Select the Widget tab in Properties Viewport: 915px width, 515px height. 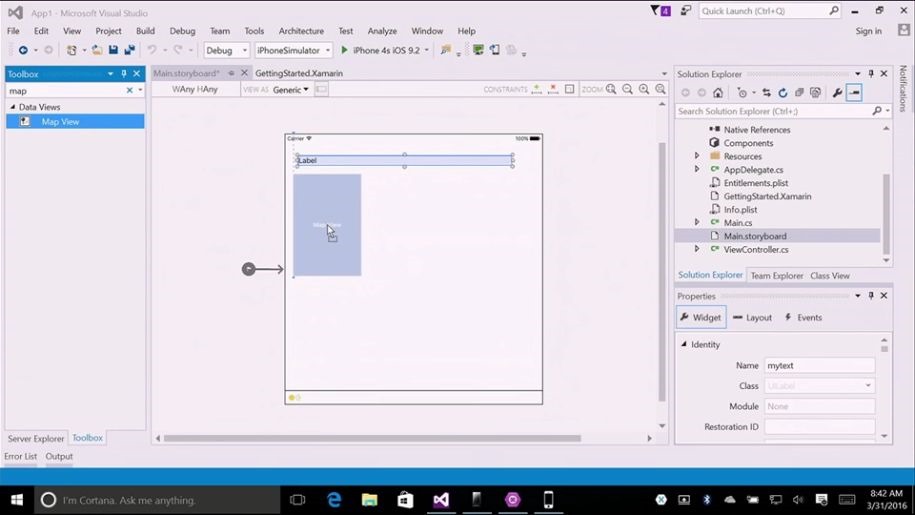(x=701, y=317)
